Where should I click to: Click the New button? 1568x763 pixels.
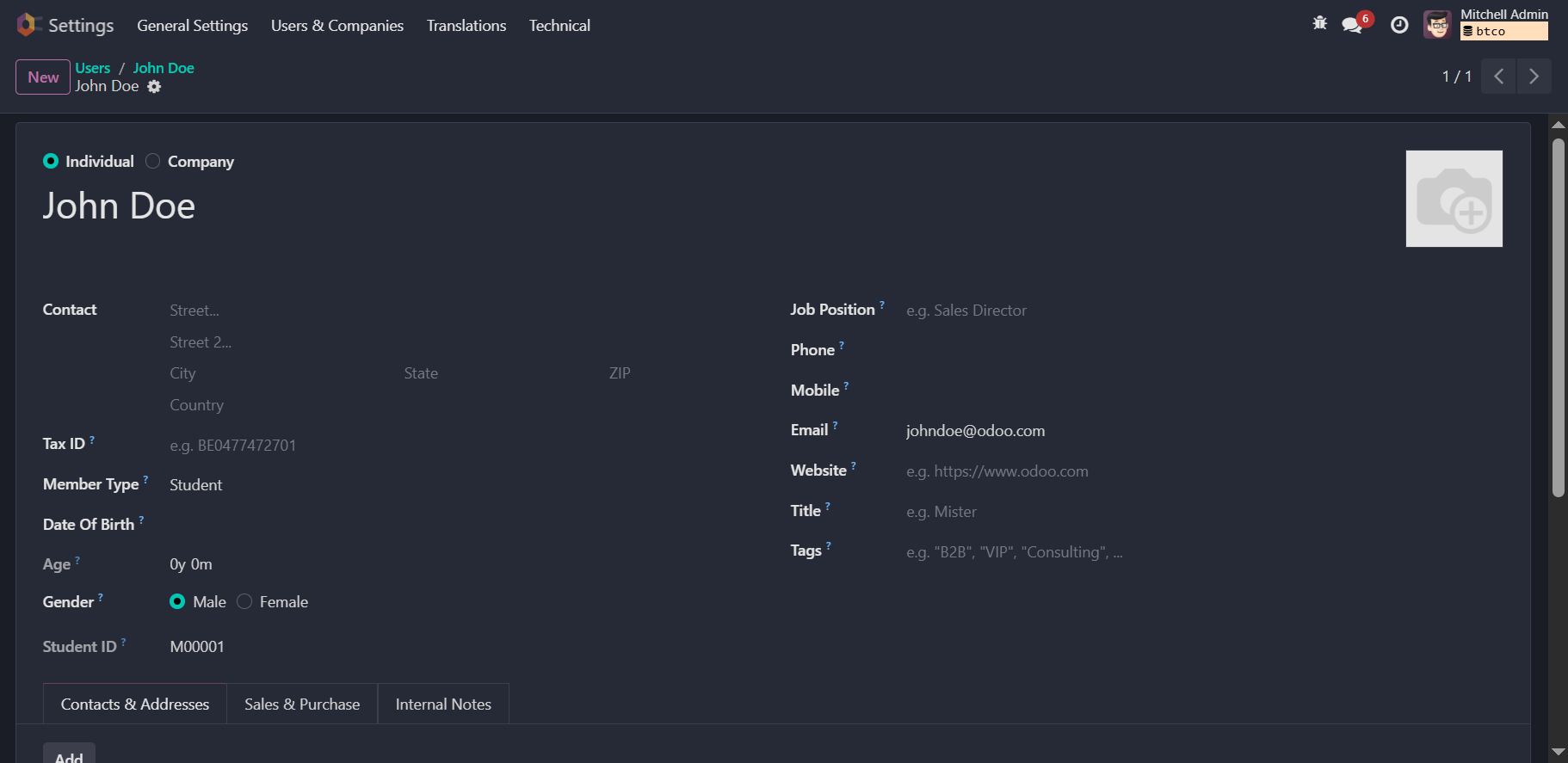[x=43, y=77]
